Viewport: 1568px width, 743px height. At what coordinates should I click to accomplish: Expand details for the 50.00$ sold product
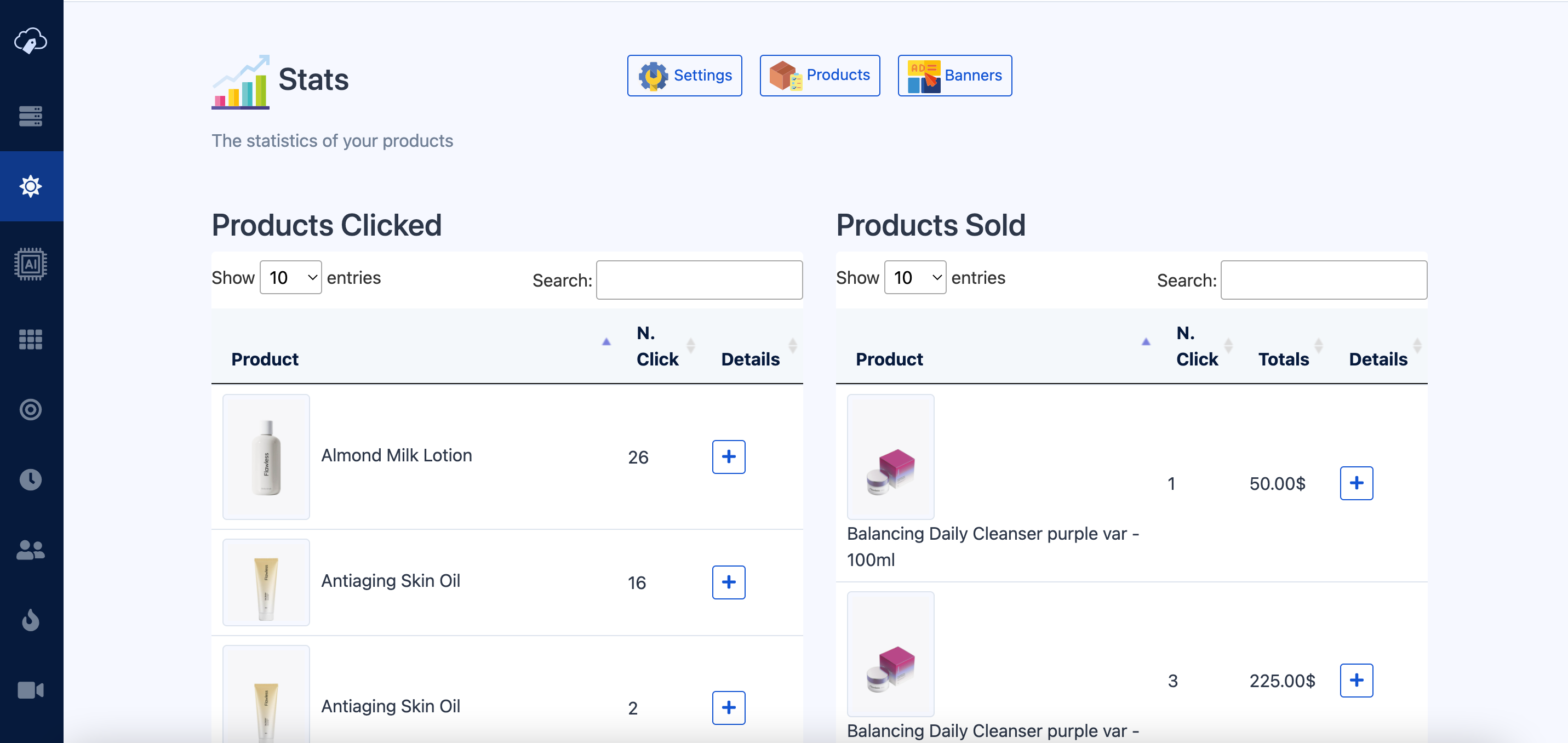coord(1356,483)
